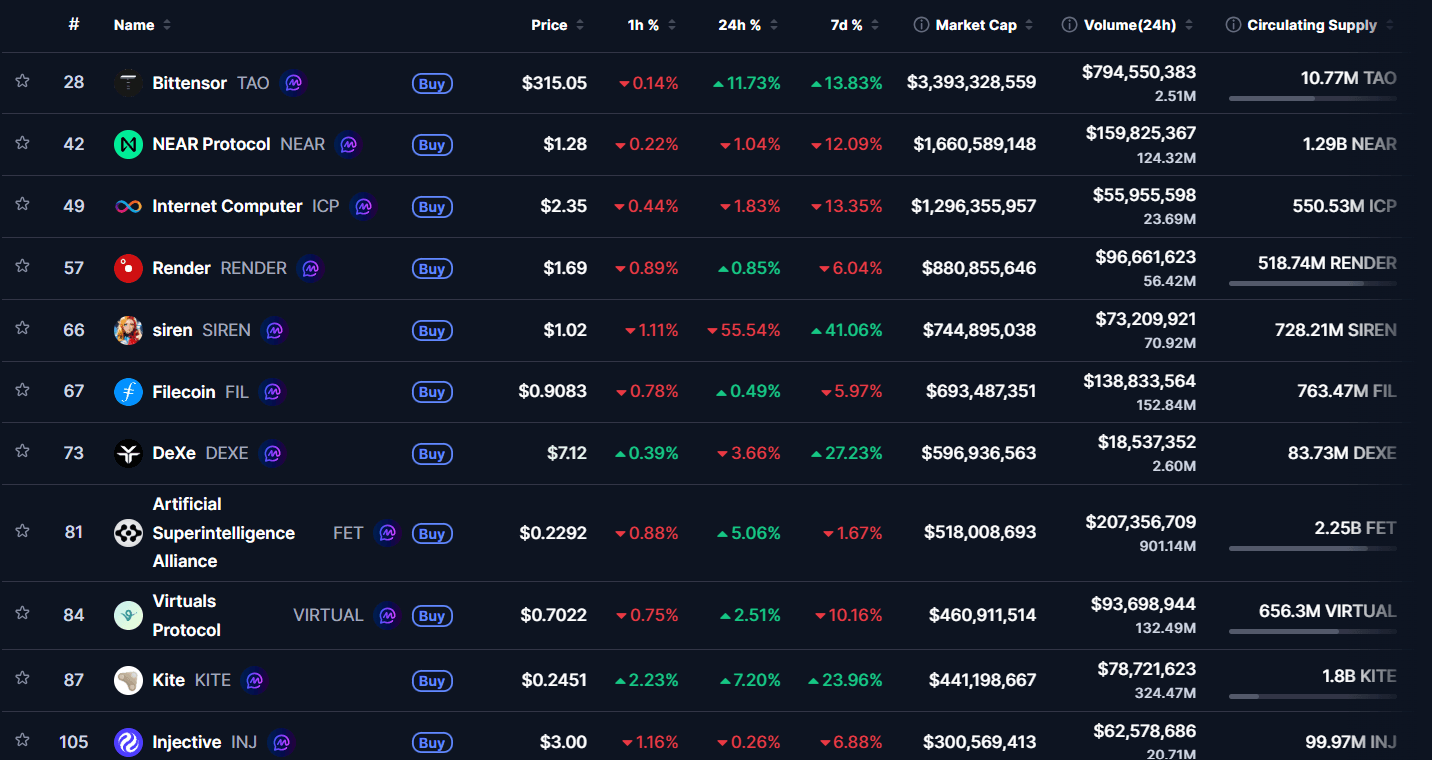Open AI chat icon beside SIREN
This screenshot has width=1432, height=760.
tap(274, 331)
